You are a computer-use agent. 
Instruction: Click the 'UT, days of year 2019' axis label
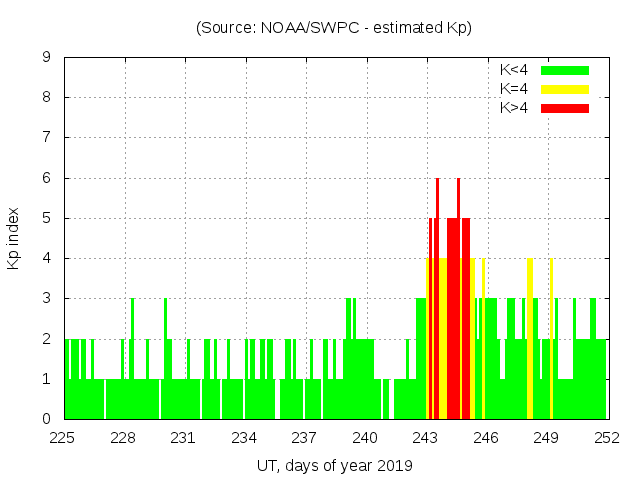click(x=334, y=465)
